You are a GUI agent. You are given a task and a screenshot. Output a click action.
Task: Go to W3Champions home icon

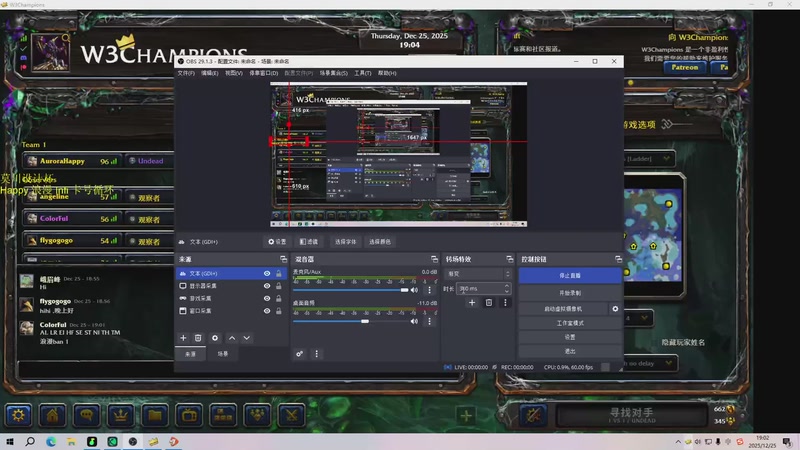pos(53,415)
